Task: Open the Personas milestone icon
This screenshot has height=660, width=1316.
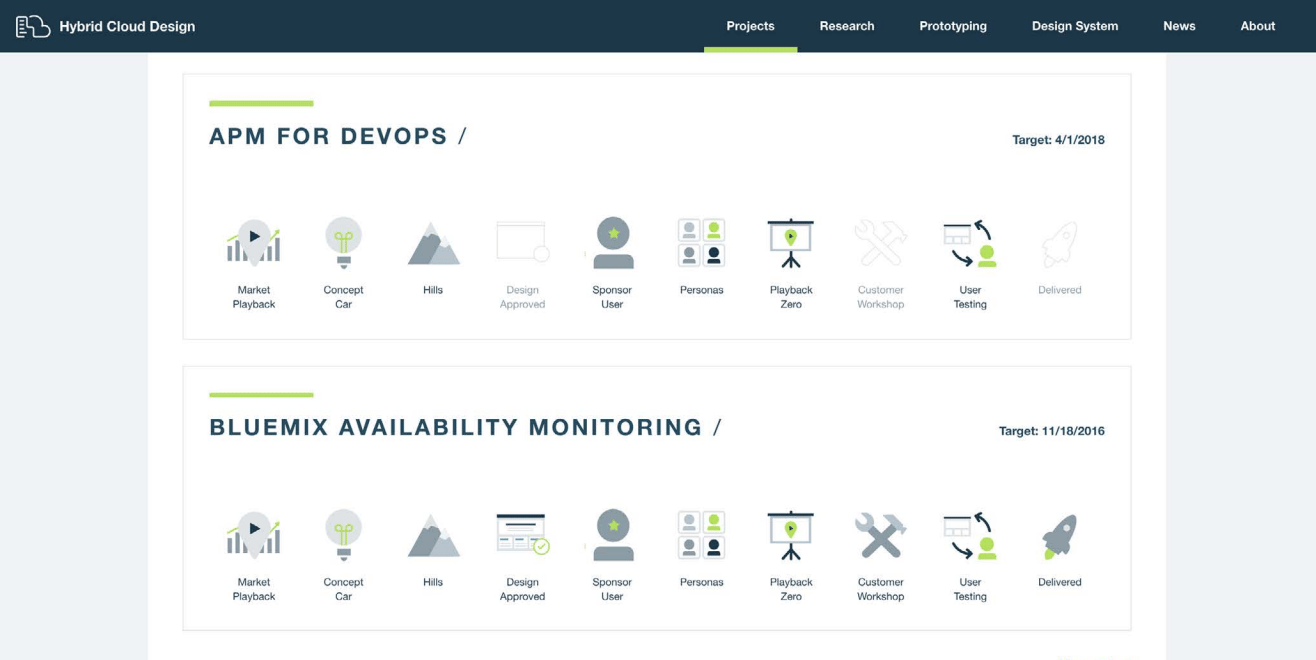Action: (701, 240)
